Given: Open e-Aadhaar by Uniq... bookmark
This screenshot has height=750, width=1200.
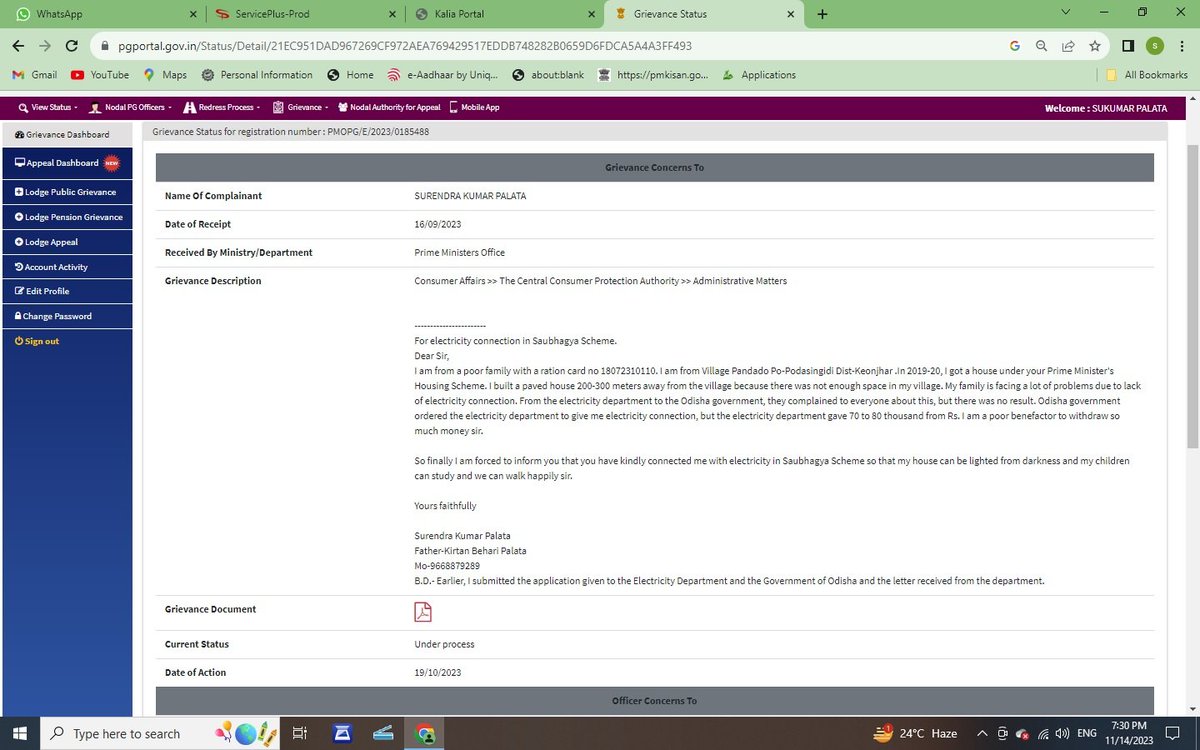Looking at the screenshot, I should click(443, 75).
